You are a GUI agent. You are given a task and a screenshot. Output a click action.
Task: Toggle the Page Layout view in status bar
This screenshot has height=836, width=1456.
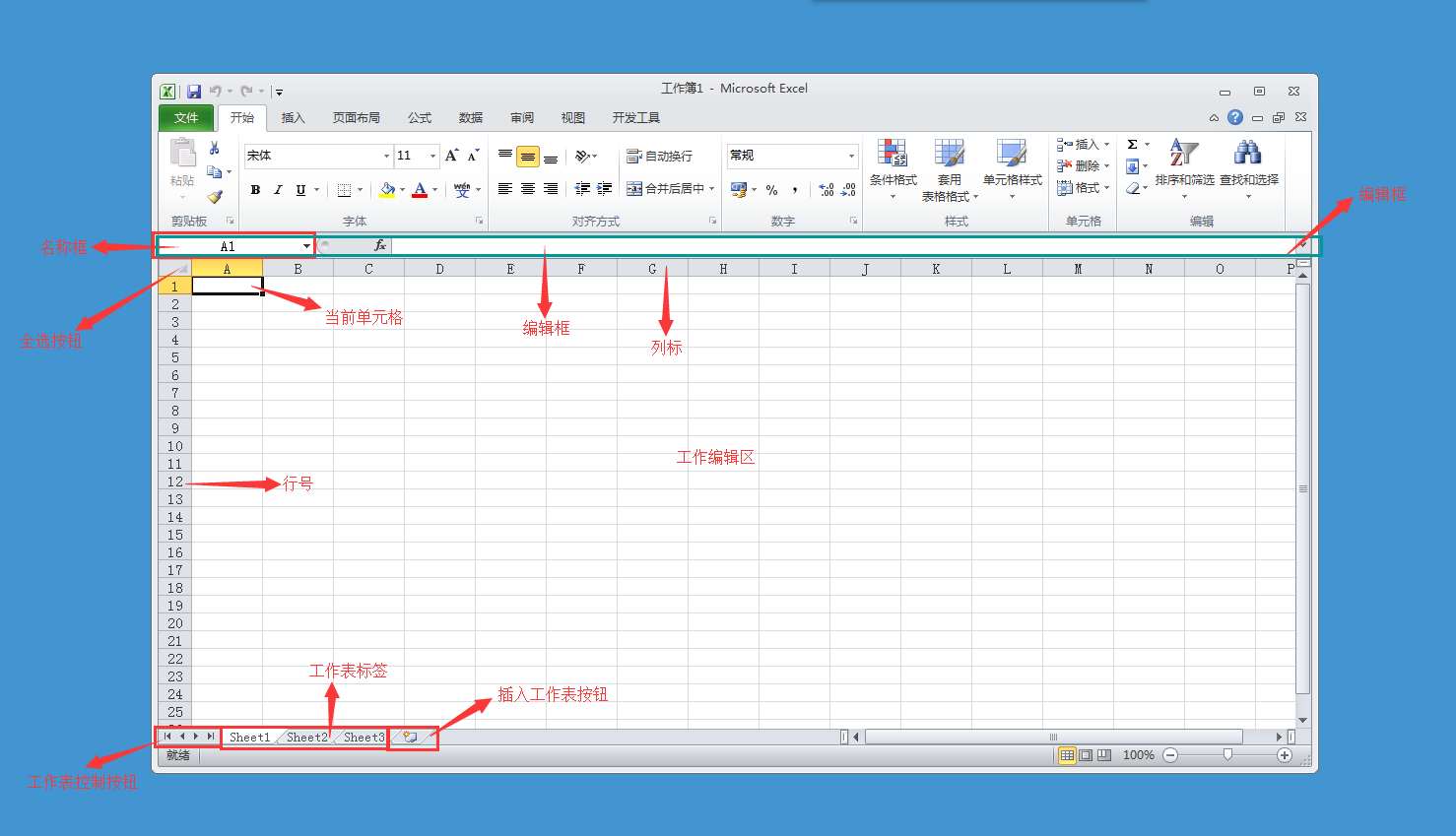[1086, 755]
